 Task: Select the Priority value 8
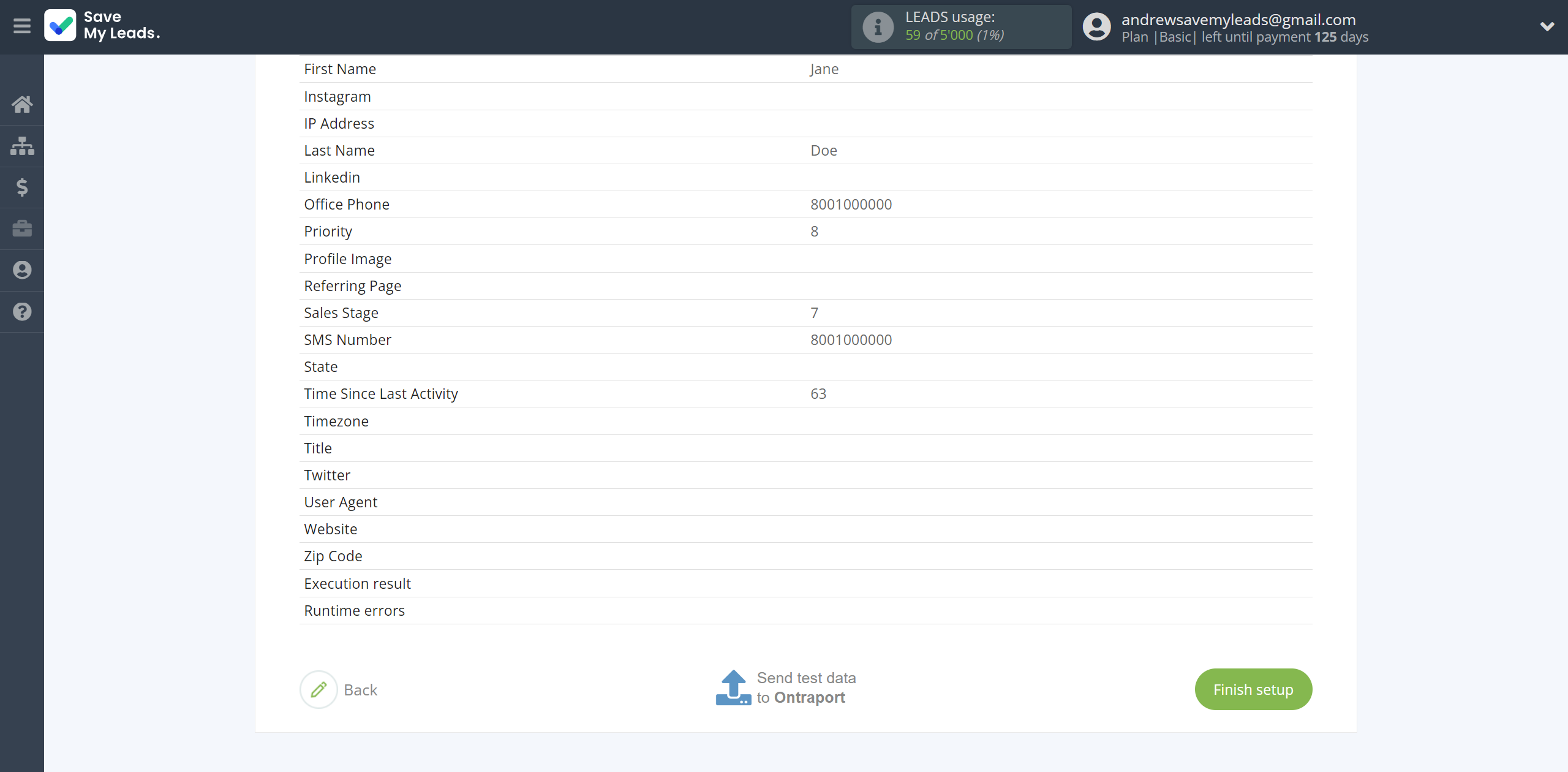coord(815,232)
